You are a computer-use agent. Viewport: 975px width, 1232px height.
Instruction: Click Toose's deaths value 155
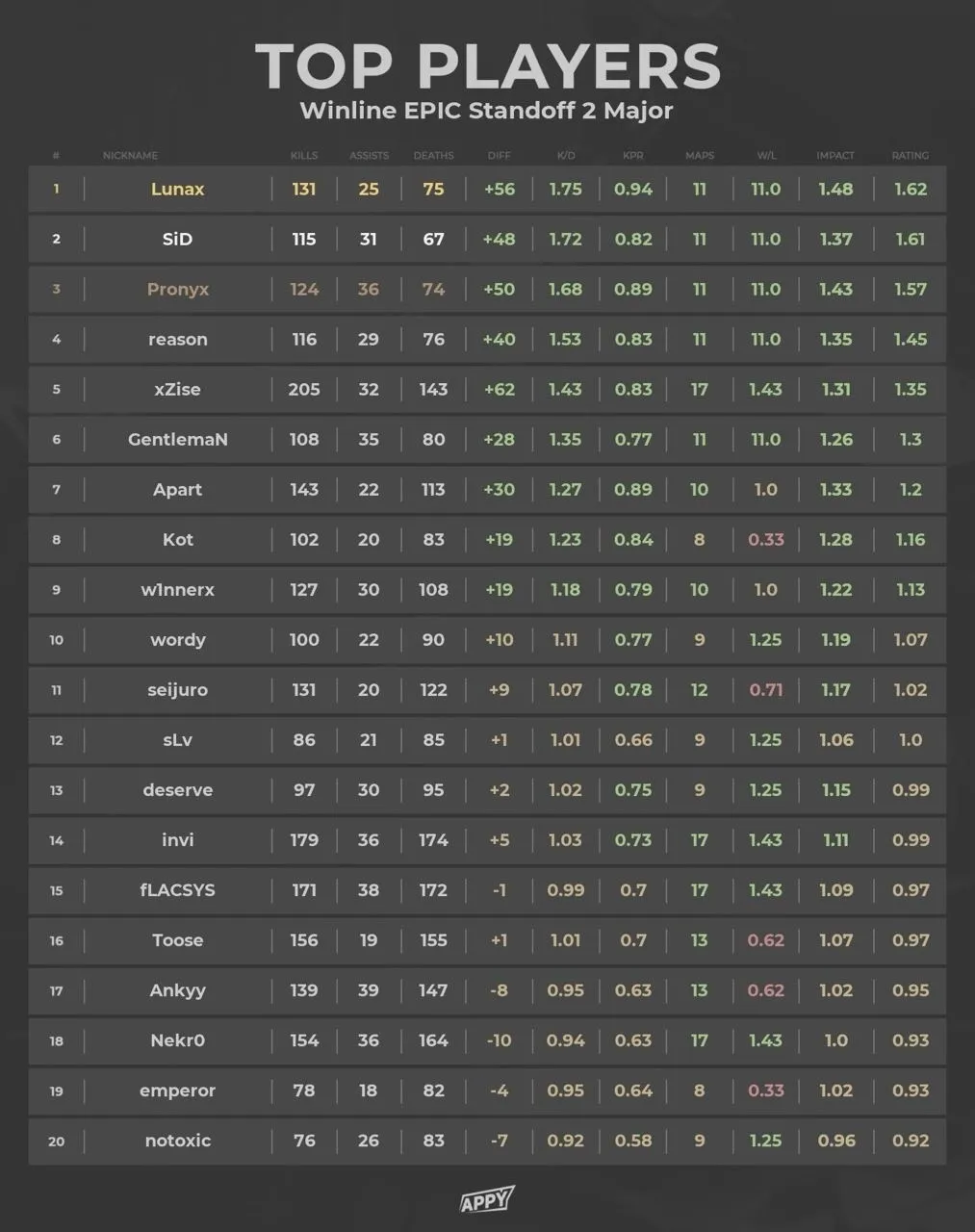point(433,940)
